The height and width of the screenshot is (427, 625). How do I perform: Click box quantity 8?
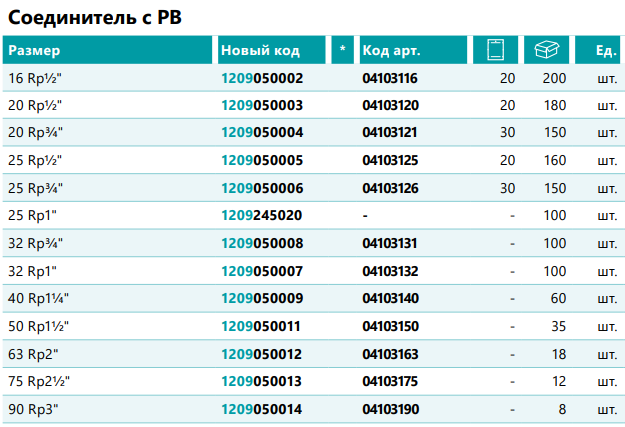562,409
